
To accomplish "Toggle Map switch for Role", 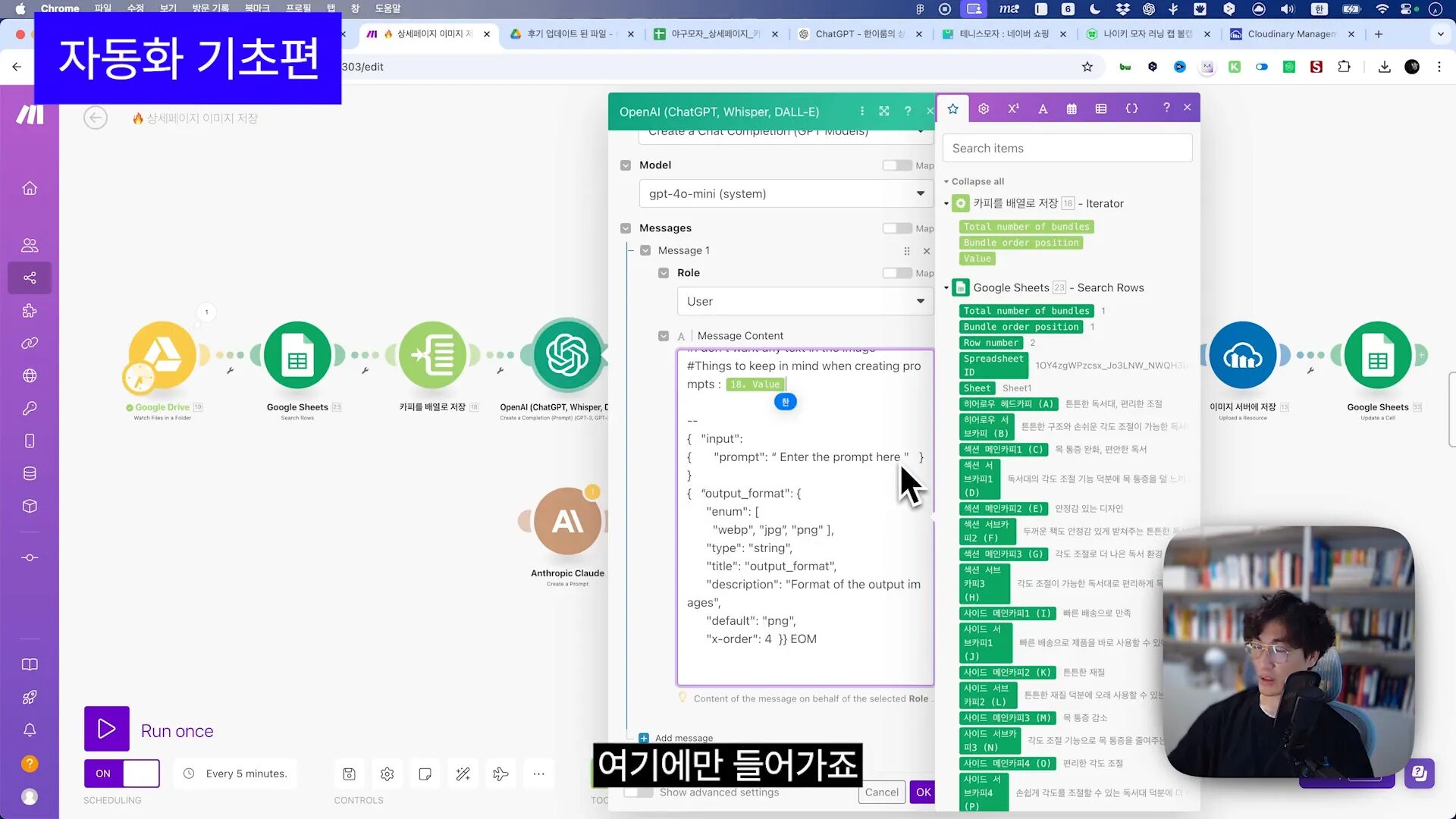I will pos(896,273).
